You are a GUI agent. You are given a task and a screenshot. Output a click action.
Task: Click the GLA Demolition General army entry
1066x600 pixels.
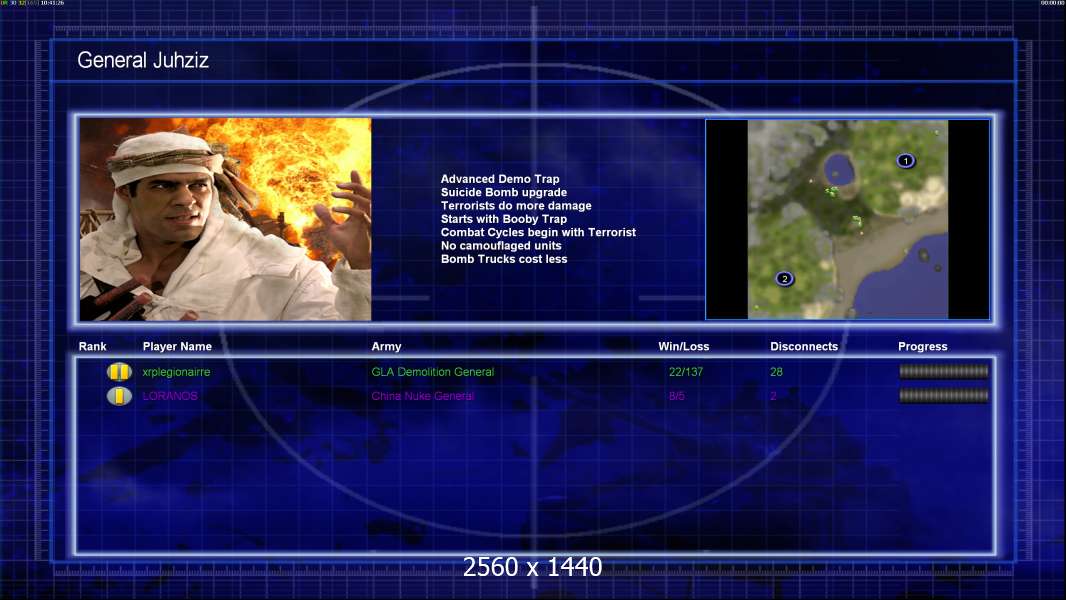pyautogui.click(x=432, y=372)
